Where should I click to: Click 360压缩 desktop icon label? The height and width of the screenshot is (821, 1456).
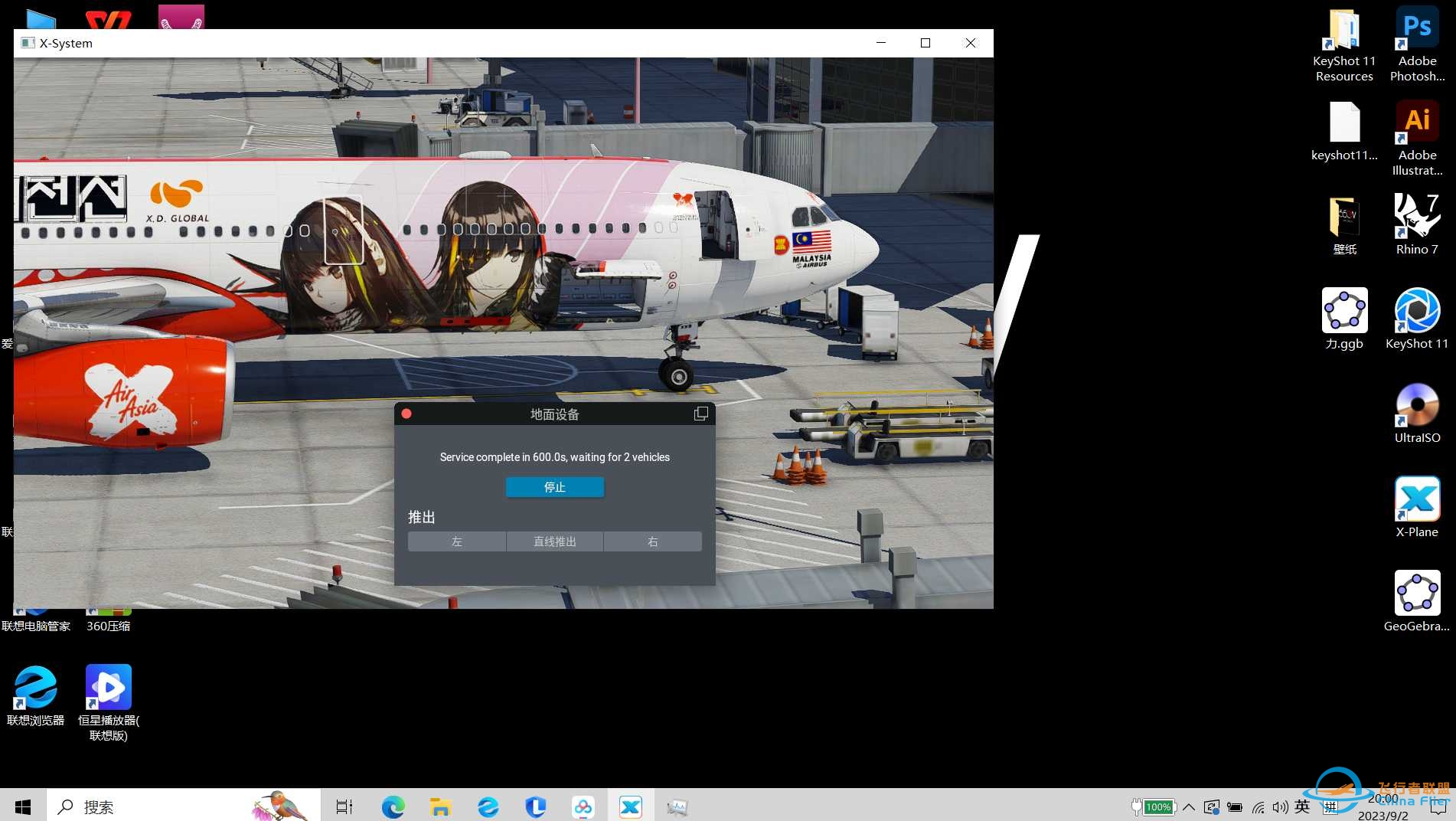click(x=109, y=626)
